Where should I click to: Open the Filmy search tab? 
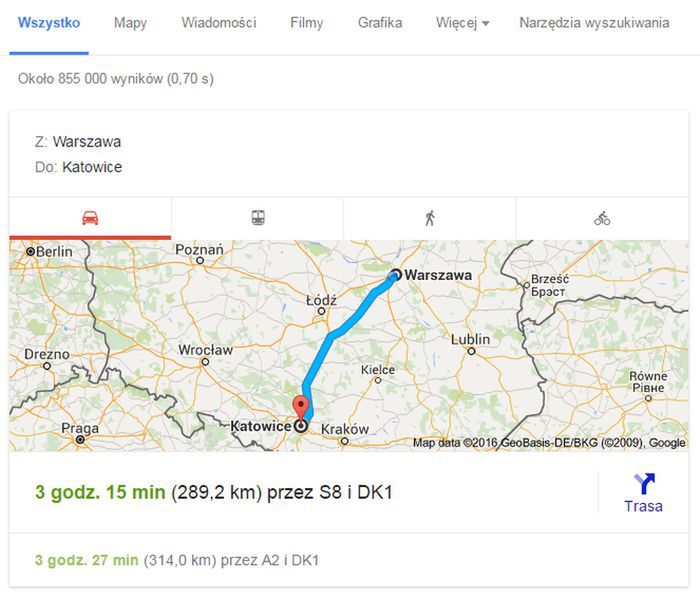coord(306,23)
